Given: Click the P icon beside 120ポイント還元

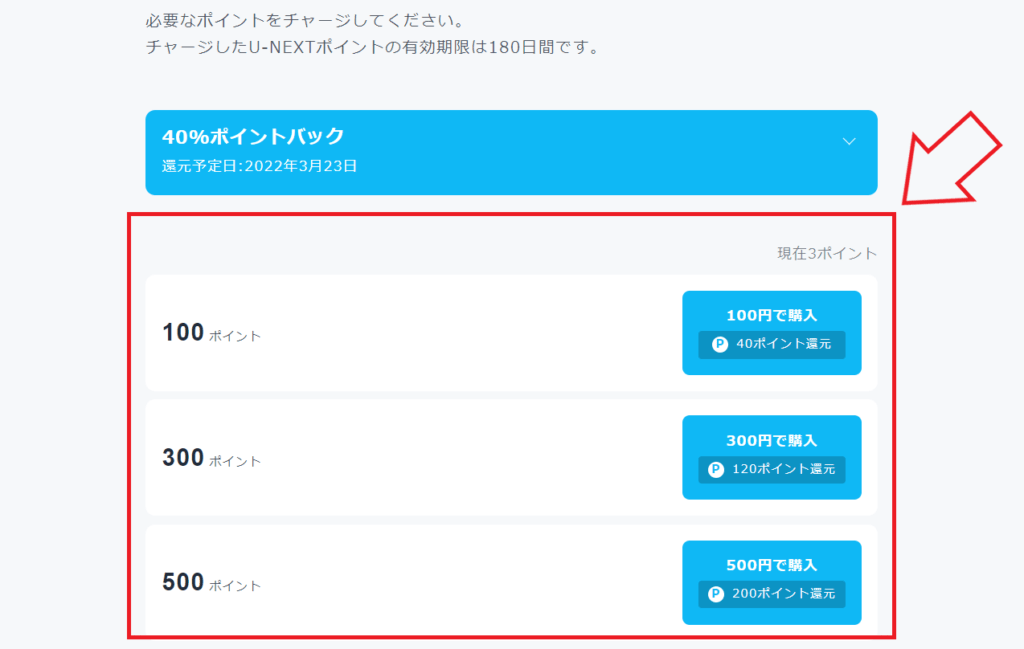Looking at the screenshot, I should point(716,469).
